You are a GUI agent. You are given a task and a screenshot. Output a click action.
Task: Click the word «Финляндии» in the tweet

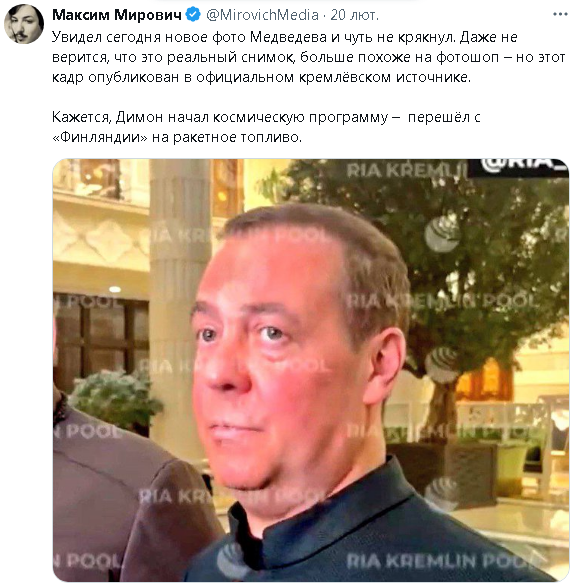tap(100, 137)
